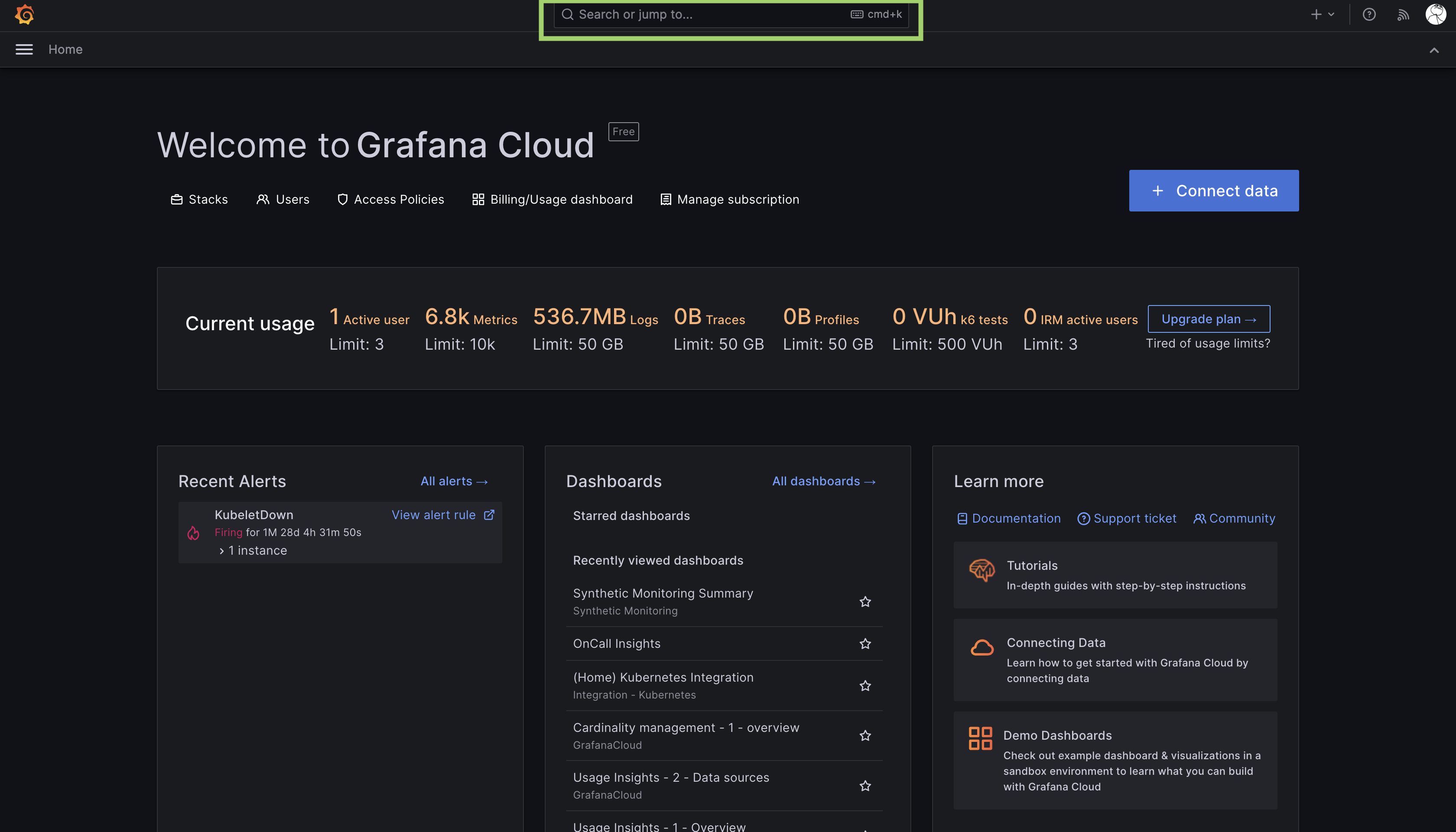The width and height of the screenshot is (1456, 832).
Task: Open All alerts link
Action: click(454, 481)
